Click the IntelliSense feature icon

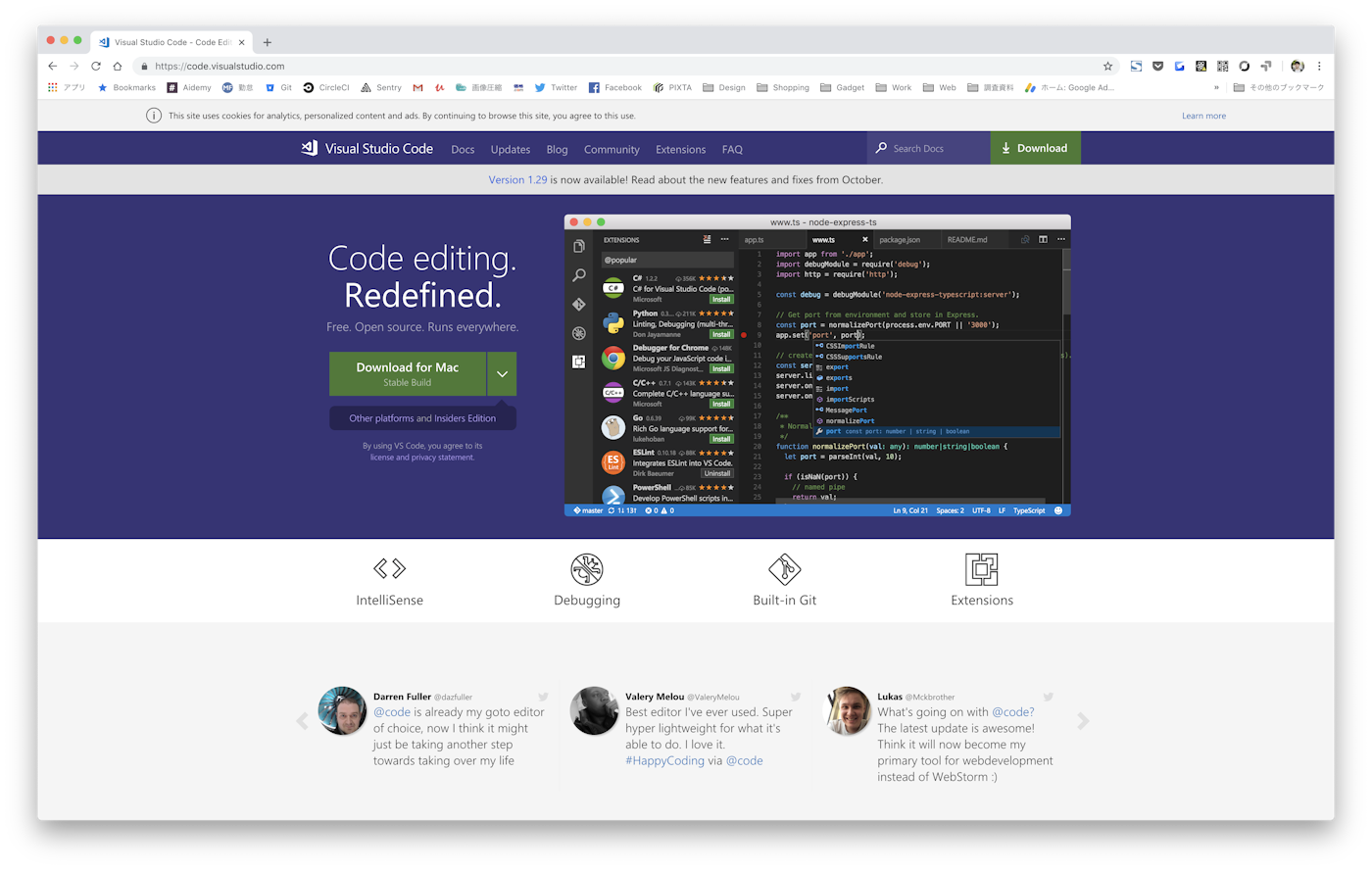389,568
